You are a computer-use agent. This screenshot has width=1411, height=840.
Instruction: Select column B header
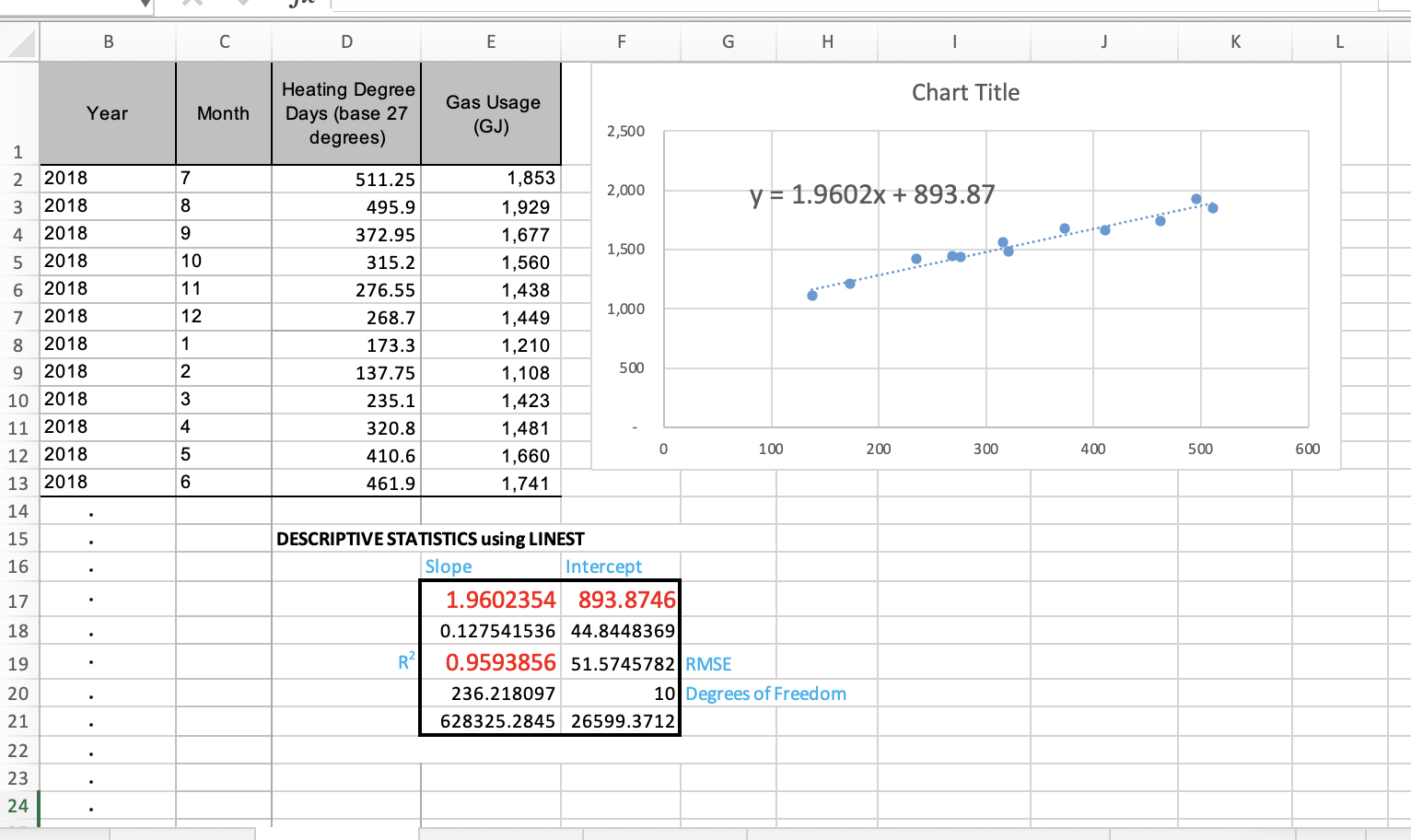pyautogui.click(x=108, y=41)
